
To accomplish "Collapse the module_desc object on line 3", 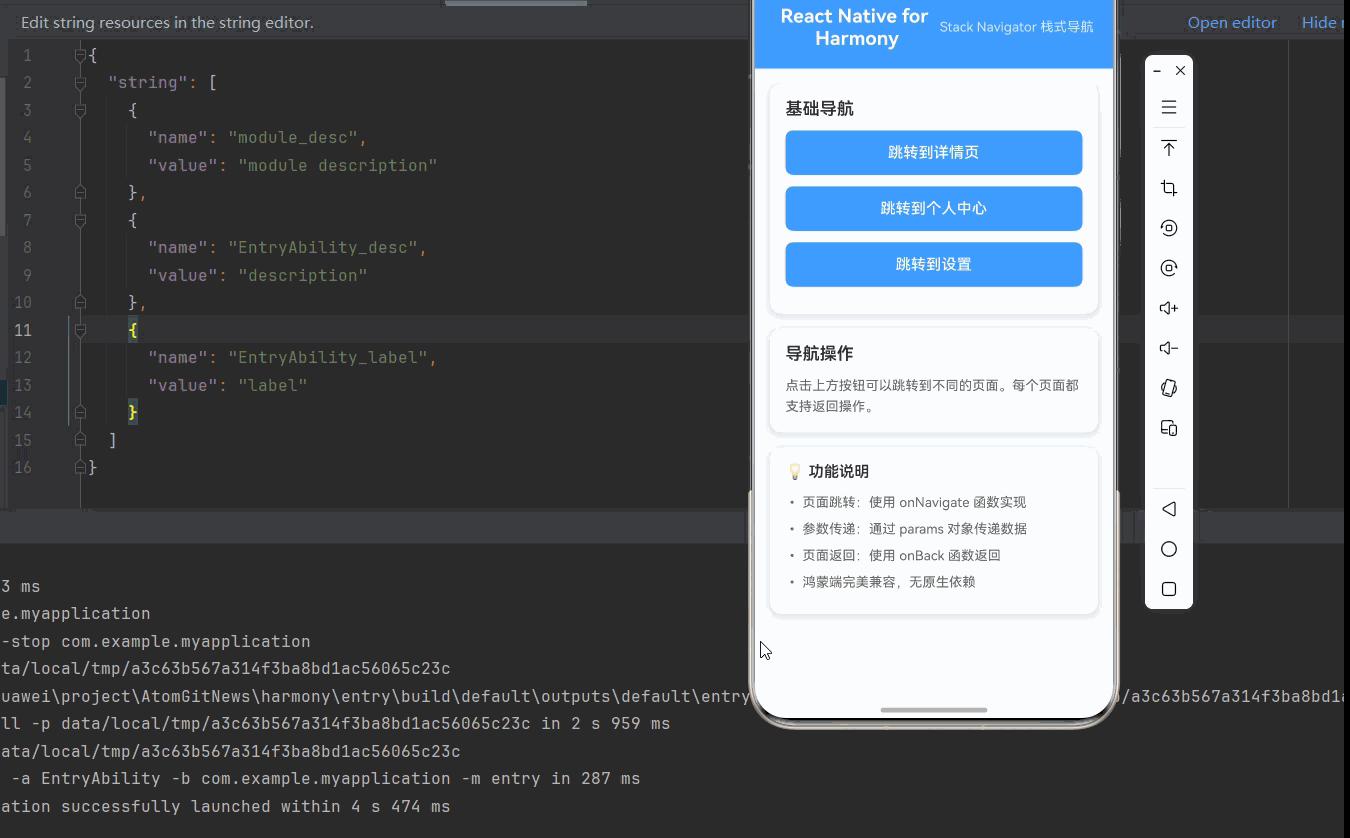I will coord(80,110).
